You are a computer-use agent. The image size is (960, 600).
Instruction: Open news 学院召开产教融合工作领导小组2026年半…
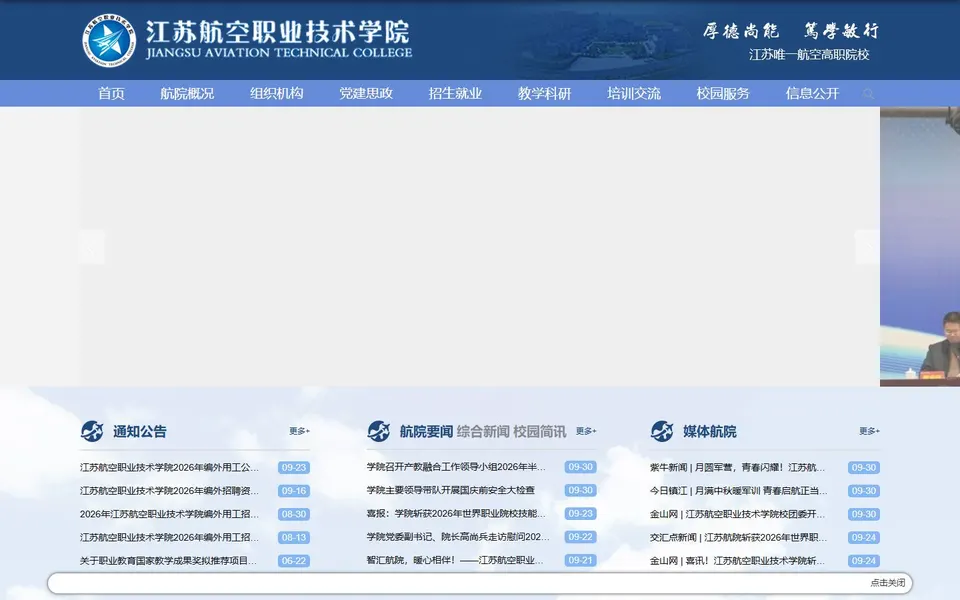click(456, 467)
